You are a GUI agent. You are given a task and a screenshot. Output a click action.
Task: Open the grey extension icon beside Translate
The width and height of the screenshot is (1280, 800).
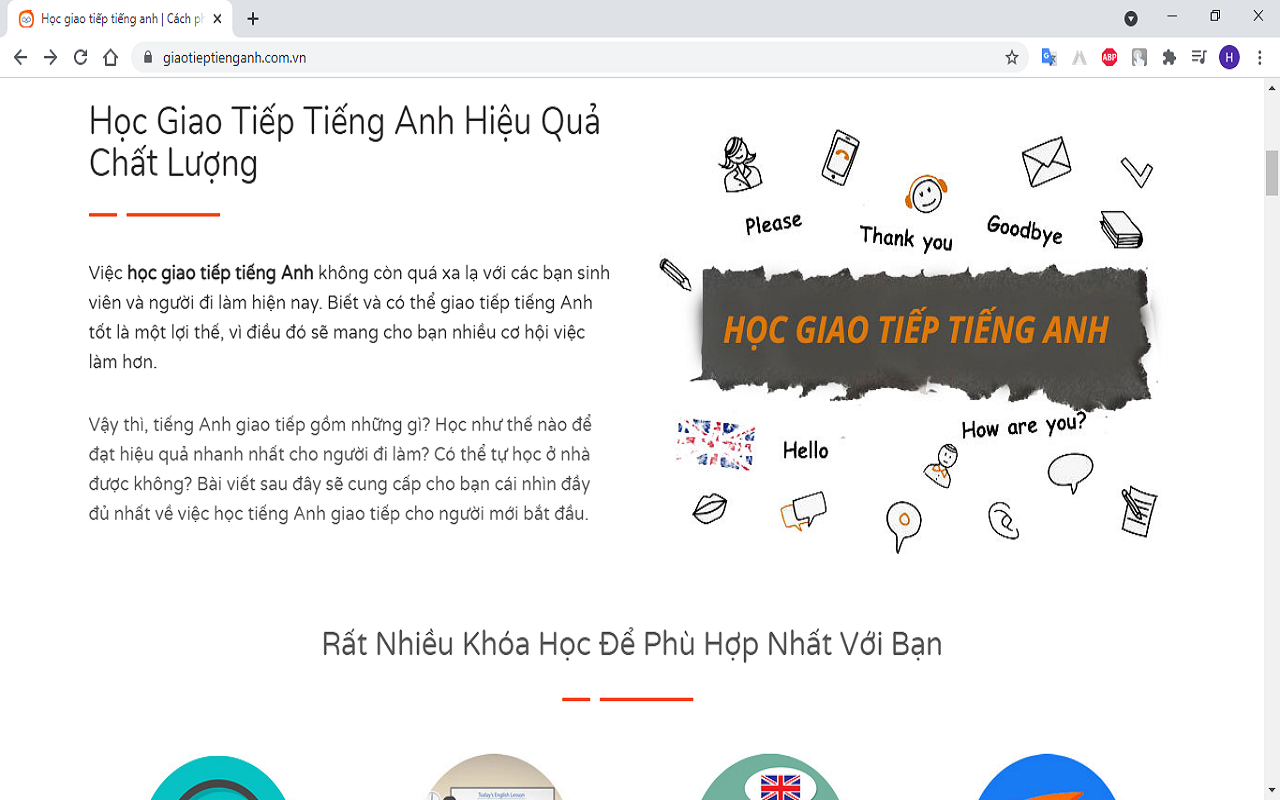click(1079, 58)
